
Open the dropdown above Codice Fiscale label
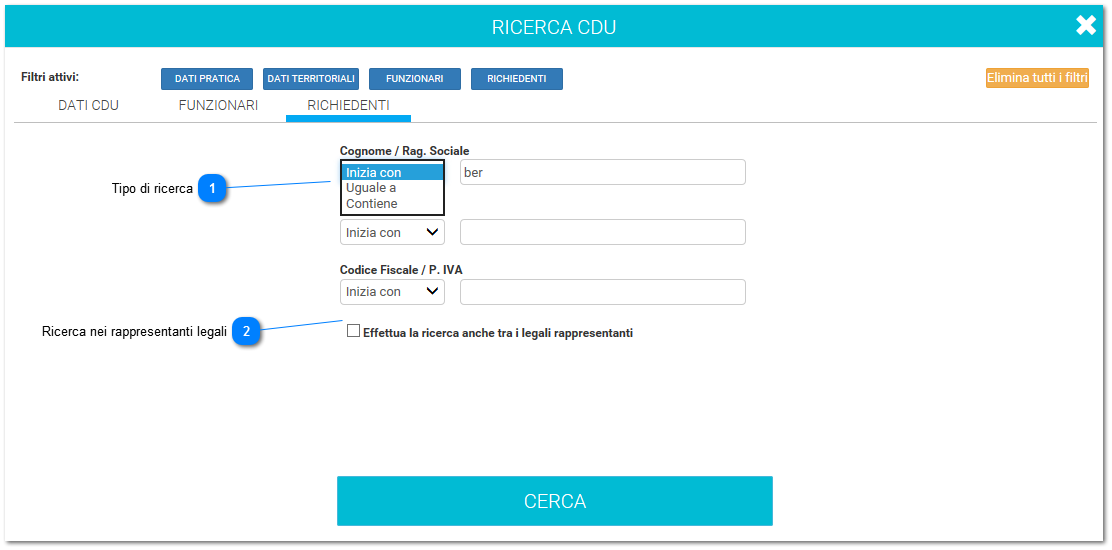[x=392, y=232]
